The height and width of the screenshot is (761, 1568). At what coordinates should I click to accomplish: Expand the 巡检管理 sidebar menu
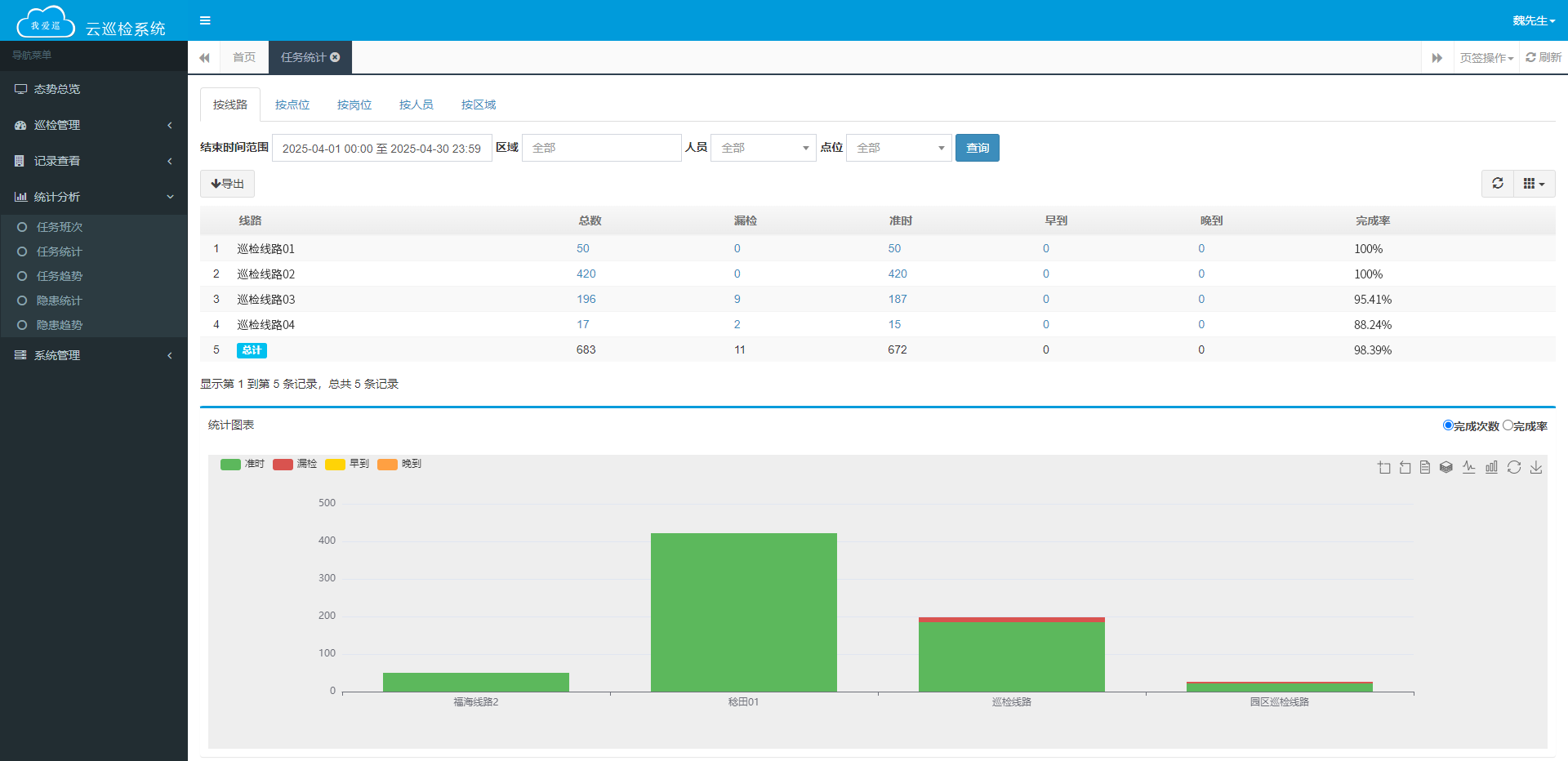coord(94,125)
